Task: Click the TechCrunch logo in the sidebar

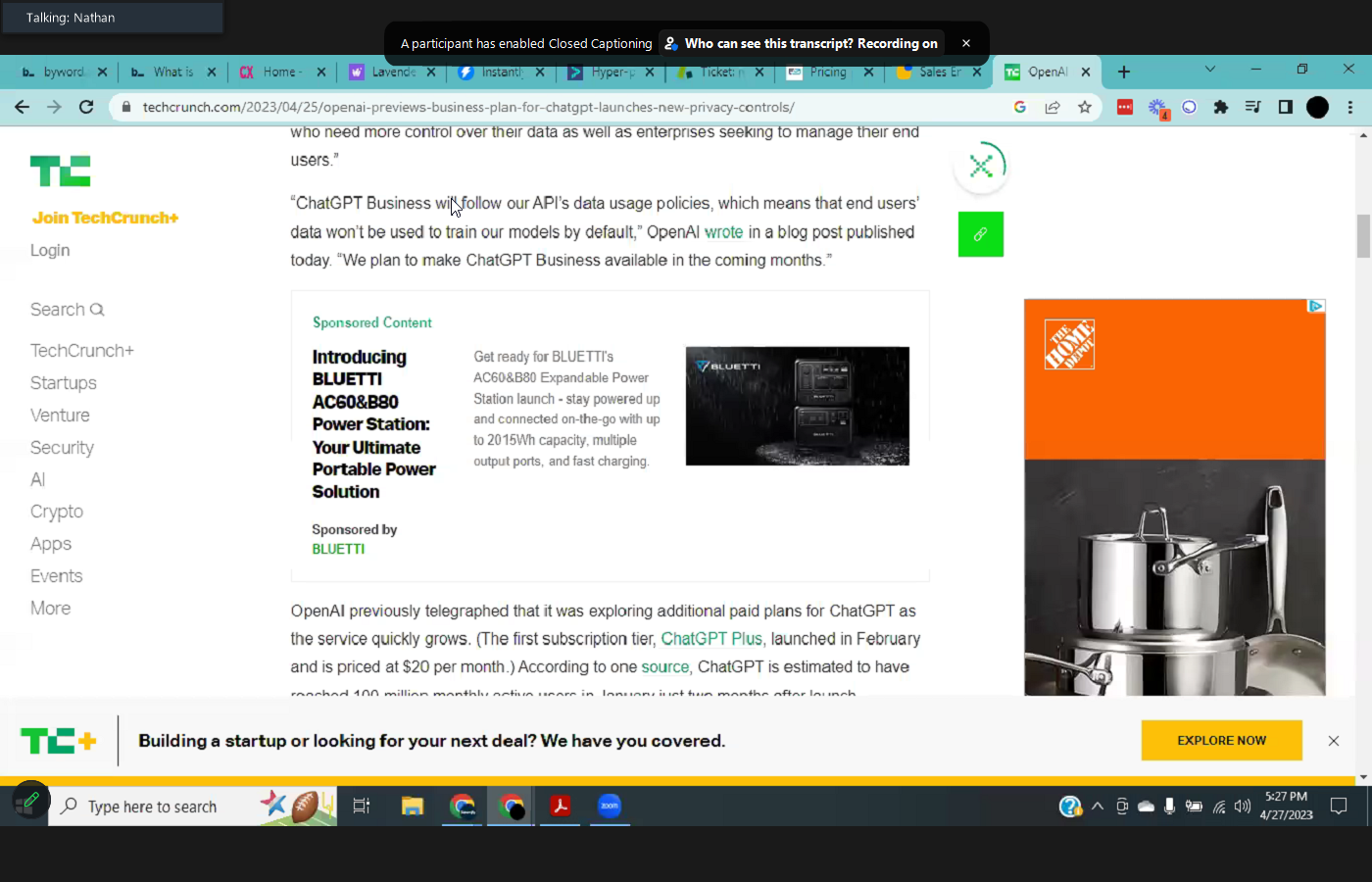Action: [x=60, y=171]
